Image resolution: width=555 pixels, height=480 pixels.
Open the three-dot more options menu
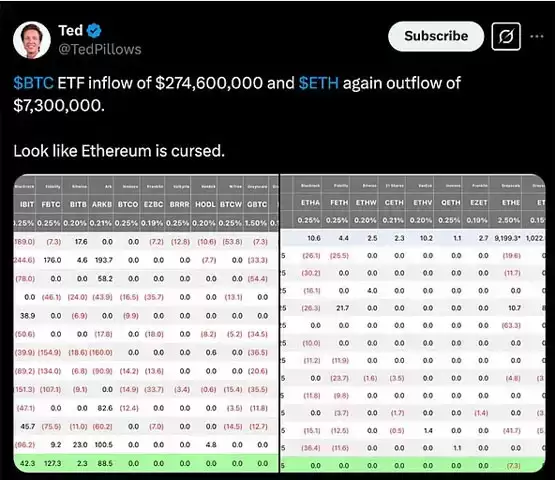point(537,36)
